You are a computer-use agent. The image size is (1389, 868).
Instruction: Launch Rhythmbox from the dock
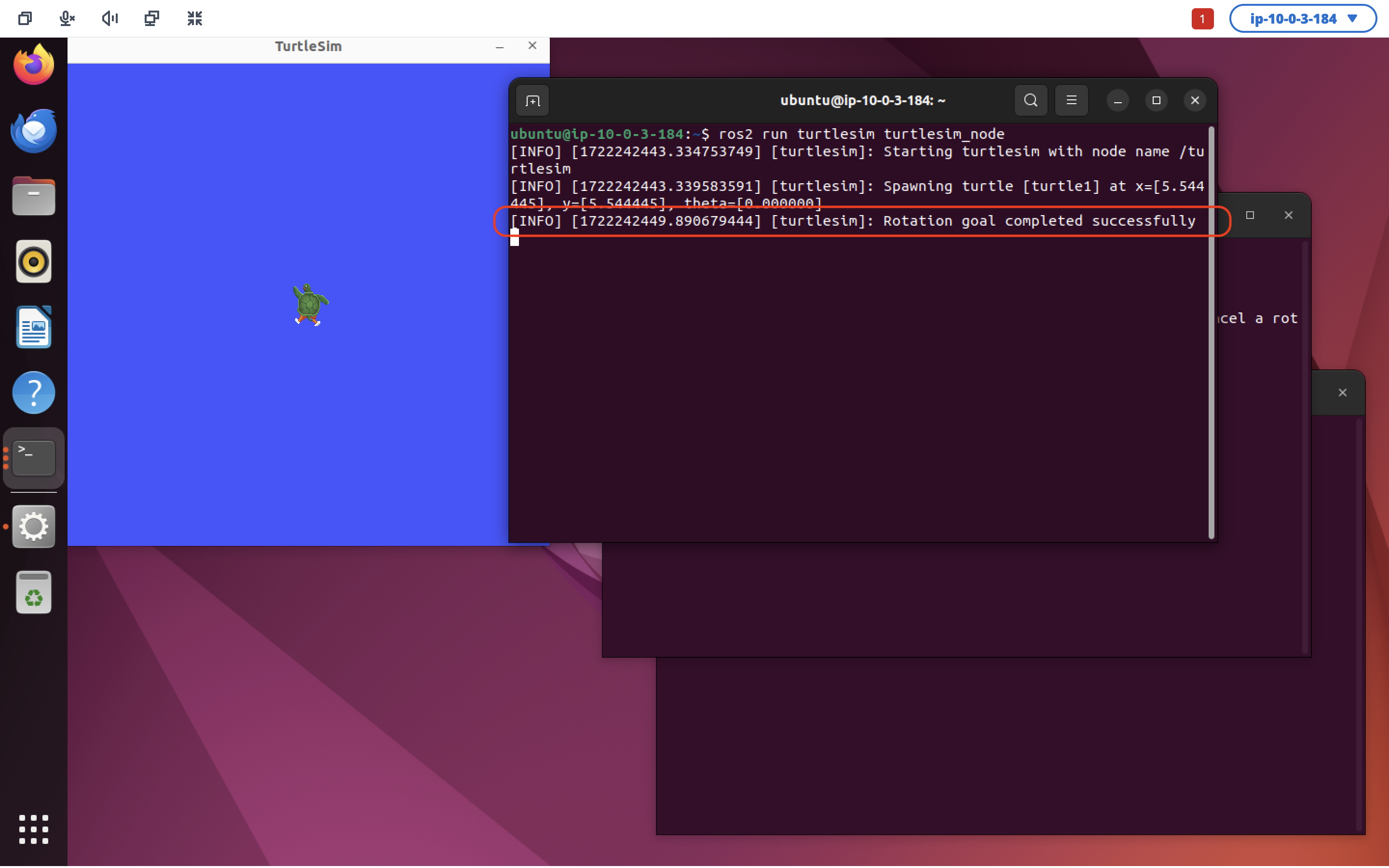point(33,262)
